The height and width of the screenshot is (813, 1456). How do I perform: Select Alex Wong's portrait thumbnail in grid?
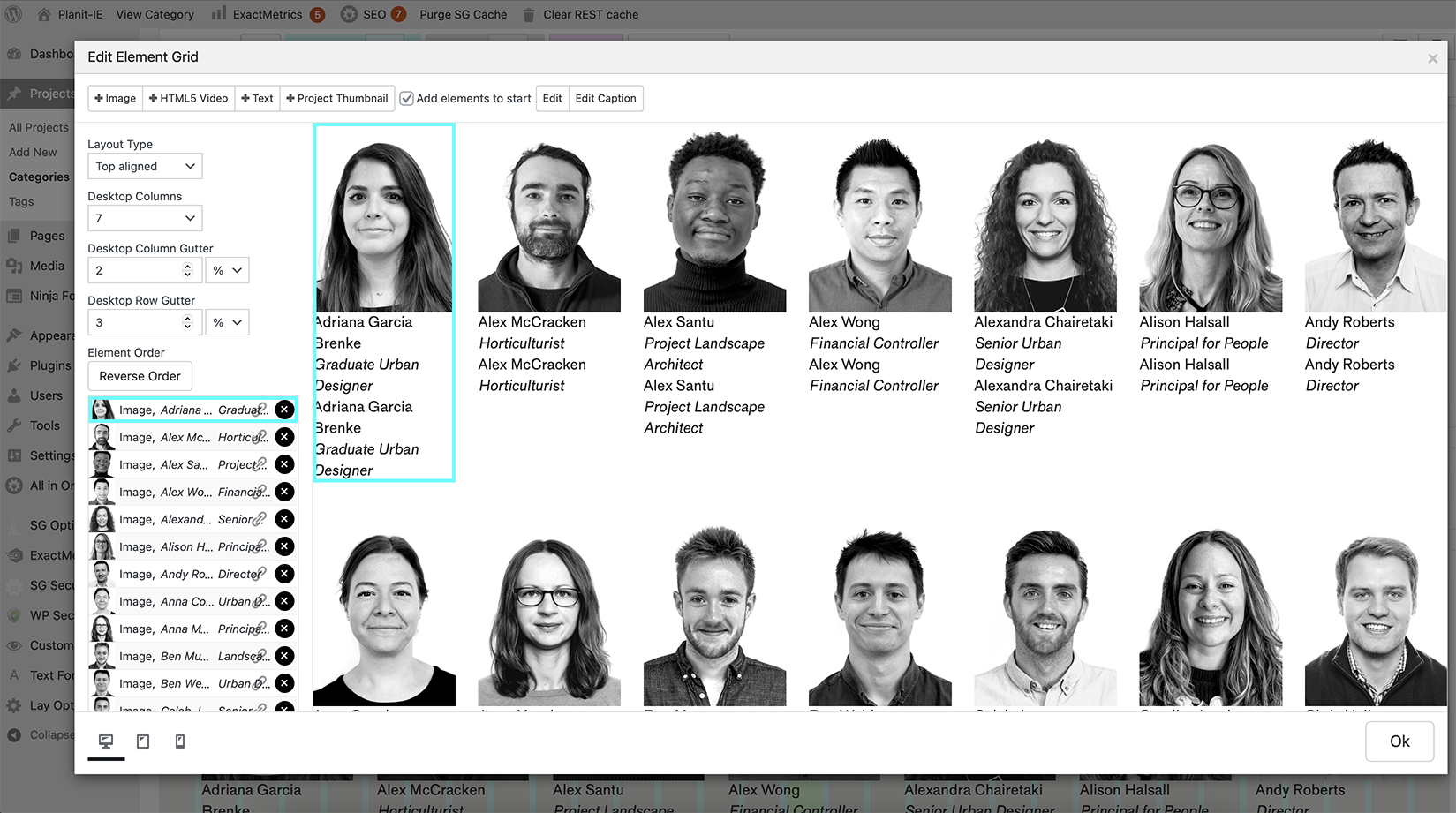tap(879, 221)
